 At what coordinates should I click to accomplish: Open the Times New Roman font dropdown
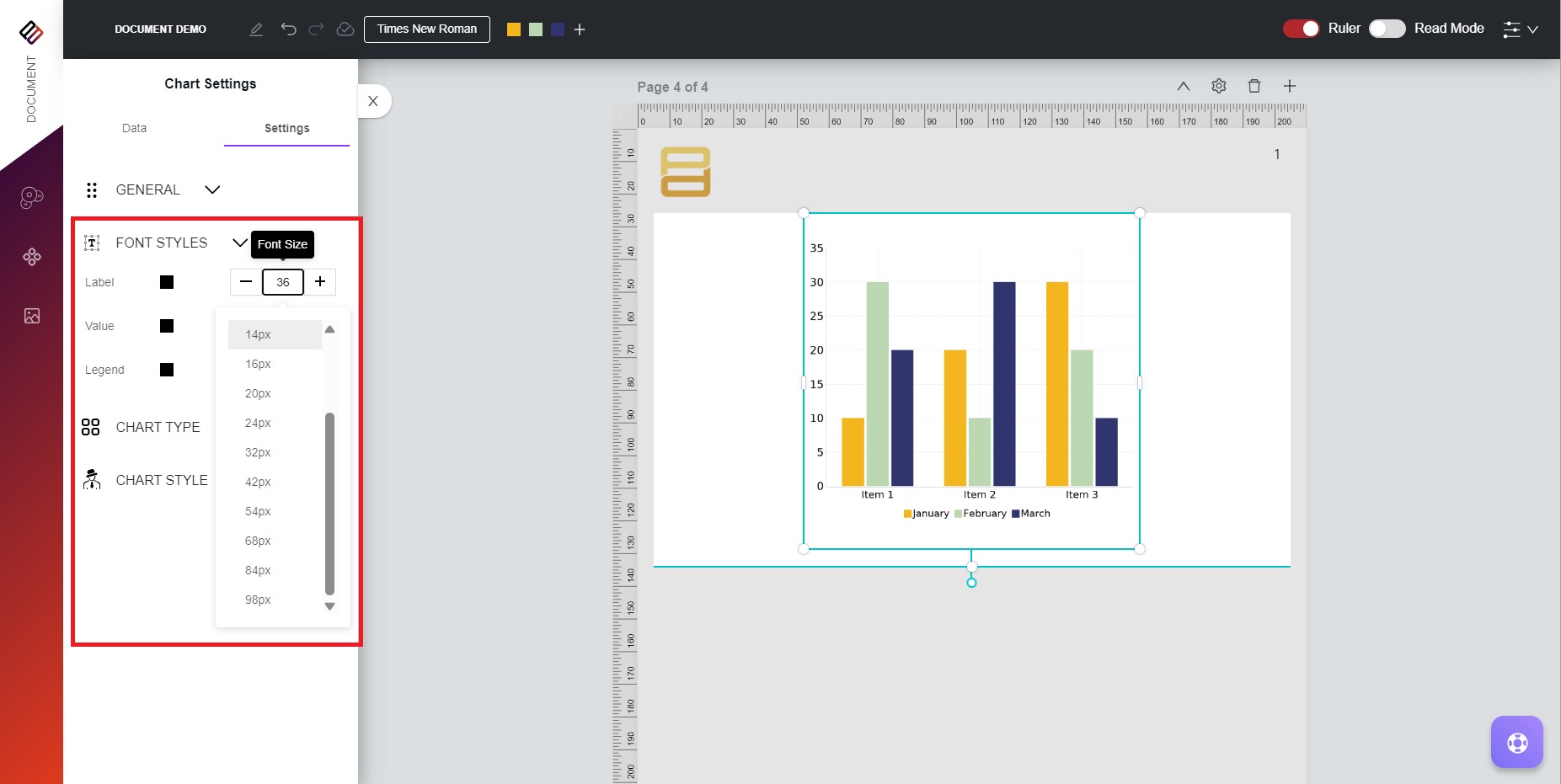coord(427,29)
